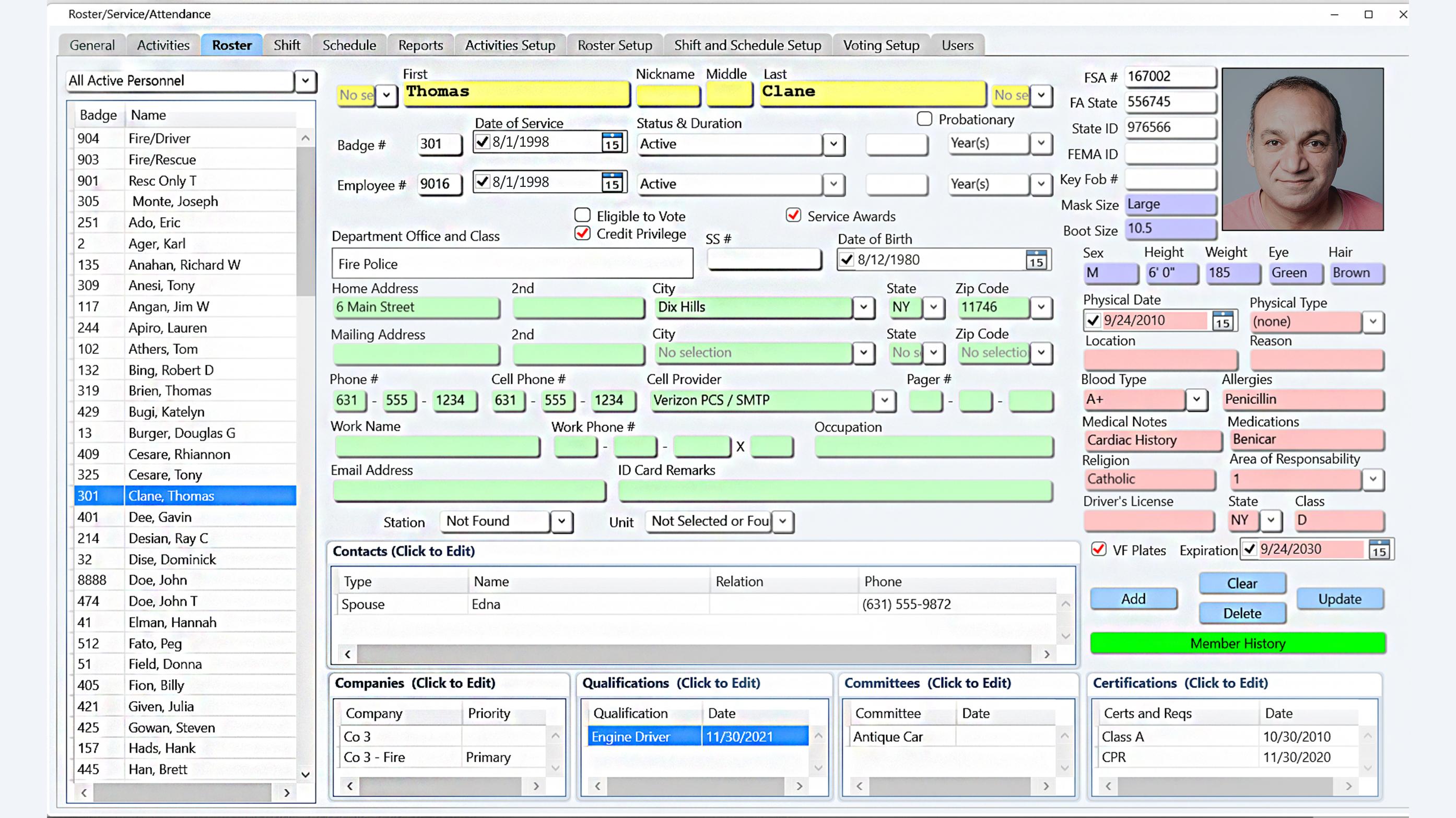Screen dimensions: 1456x818
Task: Open the Cell Provider dropdown
Action: (885, 400)
